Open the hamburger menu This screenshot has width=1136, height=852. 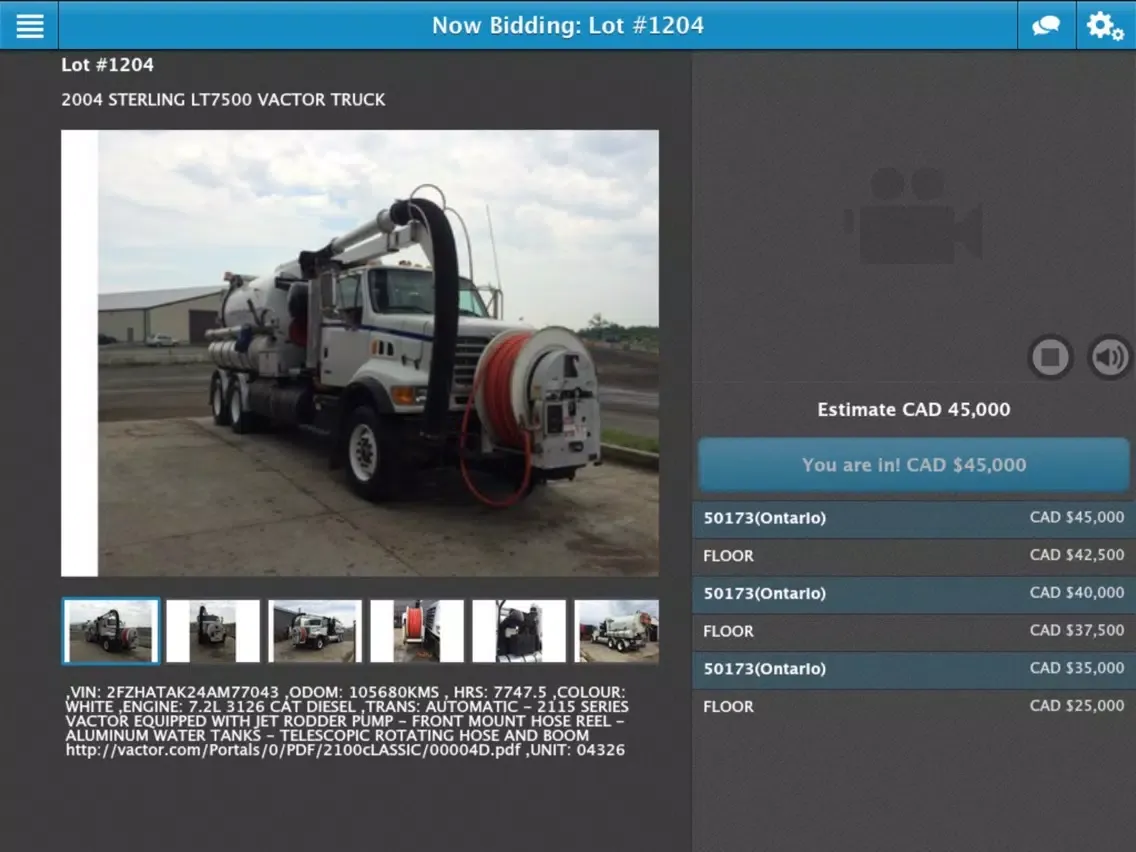tap(29, 25)
